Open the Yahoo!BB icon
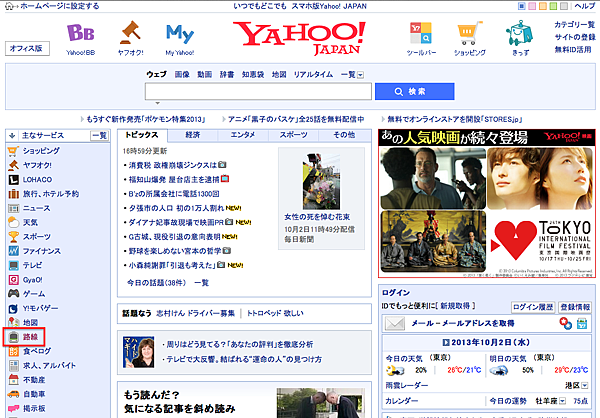Viewport: 600px width, 418px height. click(80, 33)
